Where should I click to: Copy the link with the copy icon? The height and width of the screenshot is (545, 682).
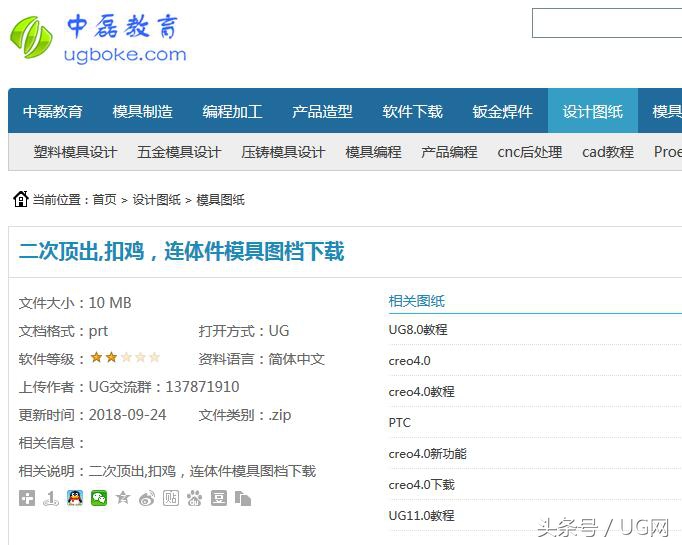243,498
